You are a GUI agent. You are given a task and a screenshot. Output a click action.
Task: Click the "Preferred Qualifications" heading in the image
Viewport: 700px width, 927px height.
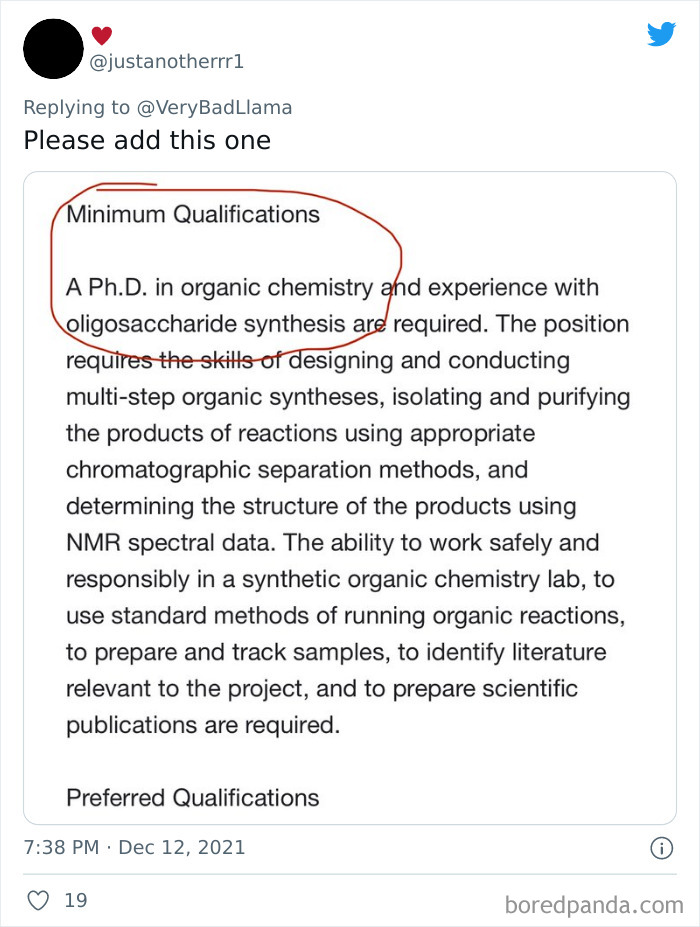pyautogui.click(x=193, y=797)
